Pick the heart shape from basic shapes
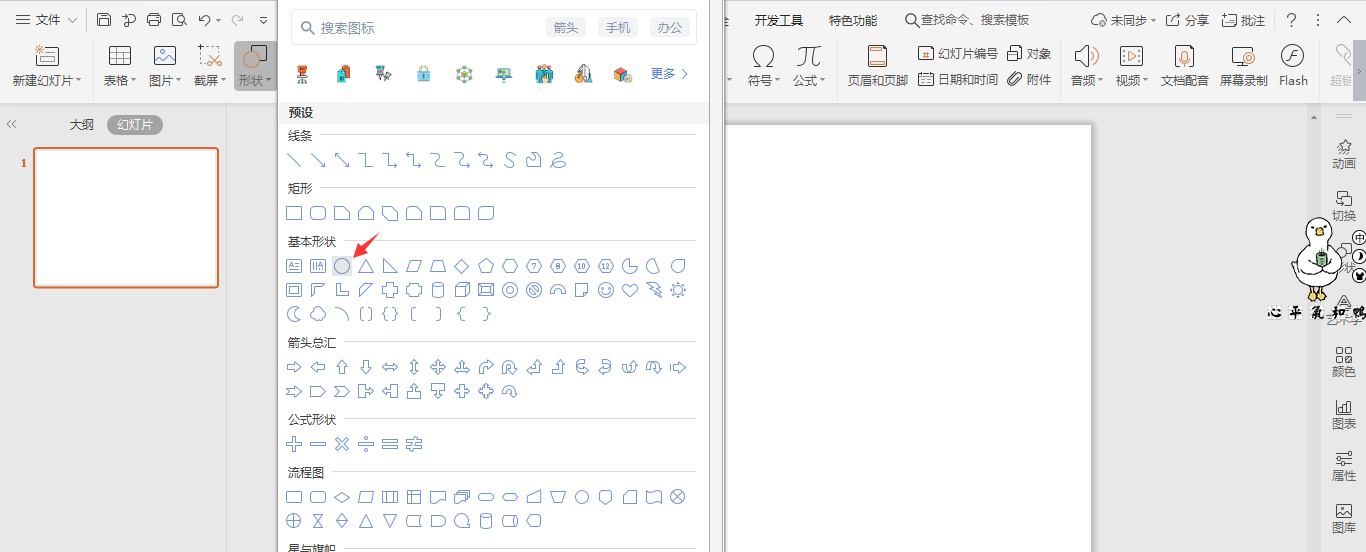Viewport: 1366px width, 552px height. [x=630, y=290]
